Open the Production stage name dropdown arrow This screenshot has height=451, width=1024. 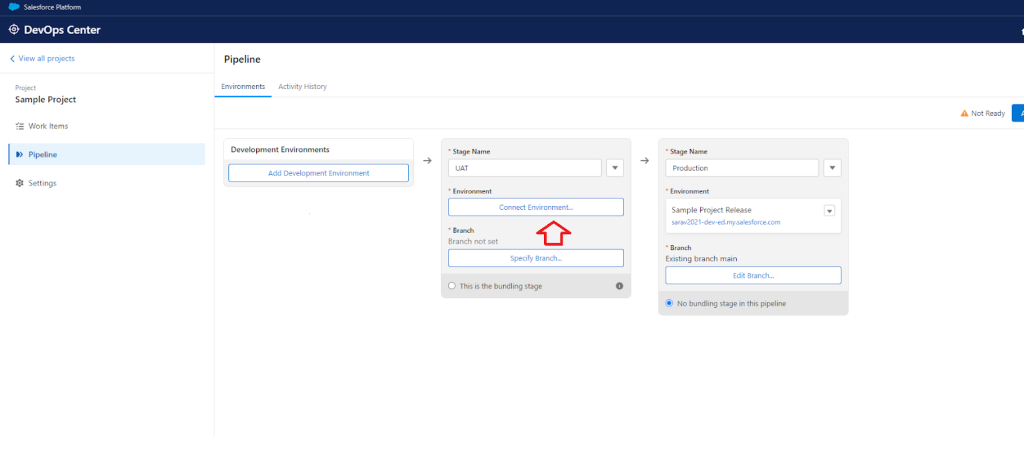point(832,168)
